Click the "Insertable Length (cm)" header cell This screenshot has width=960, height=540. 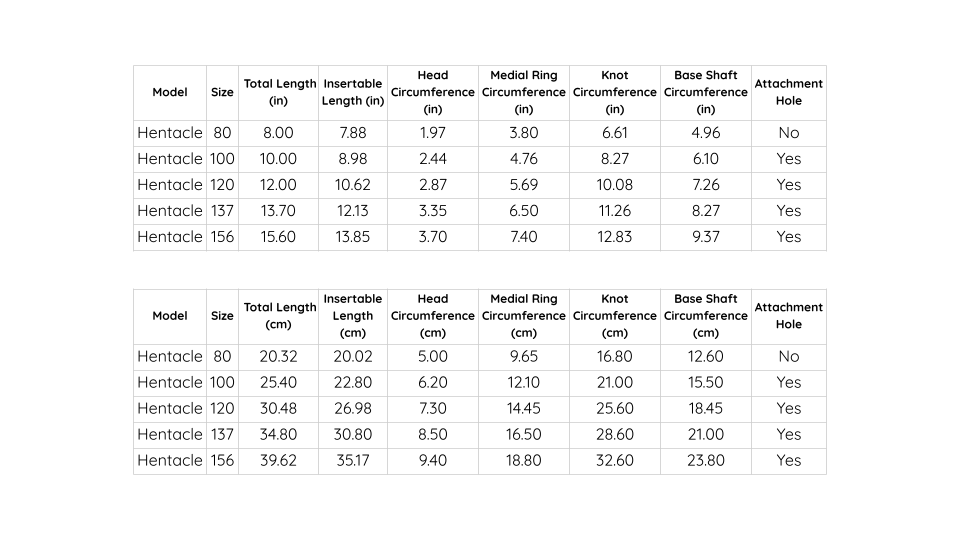[353, 316]
